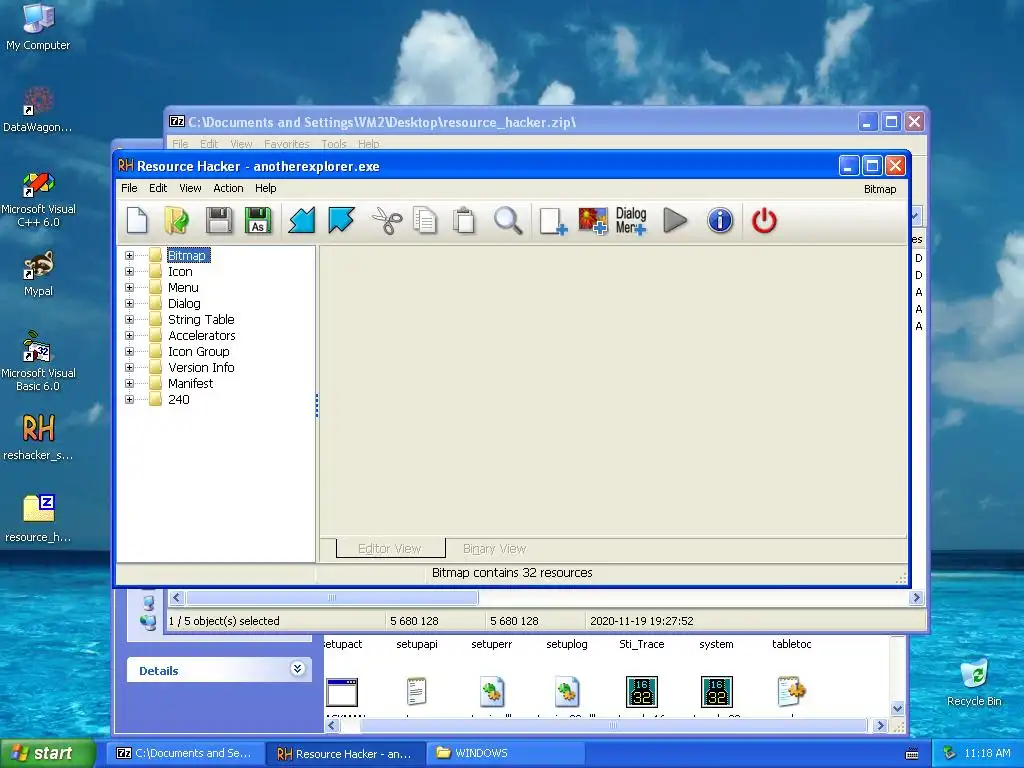Click the Add image resource icon
This screenshot has width=1024, height=768.
pyautogui.click(x=593, y=221)
